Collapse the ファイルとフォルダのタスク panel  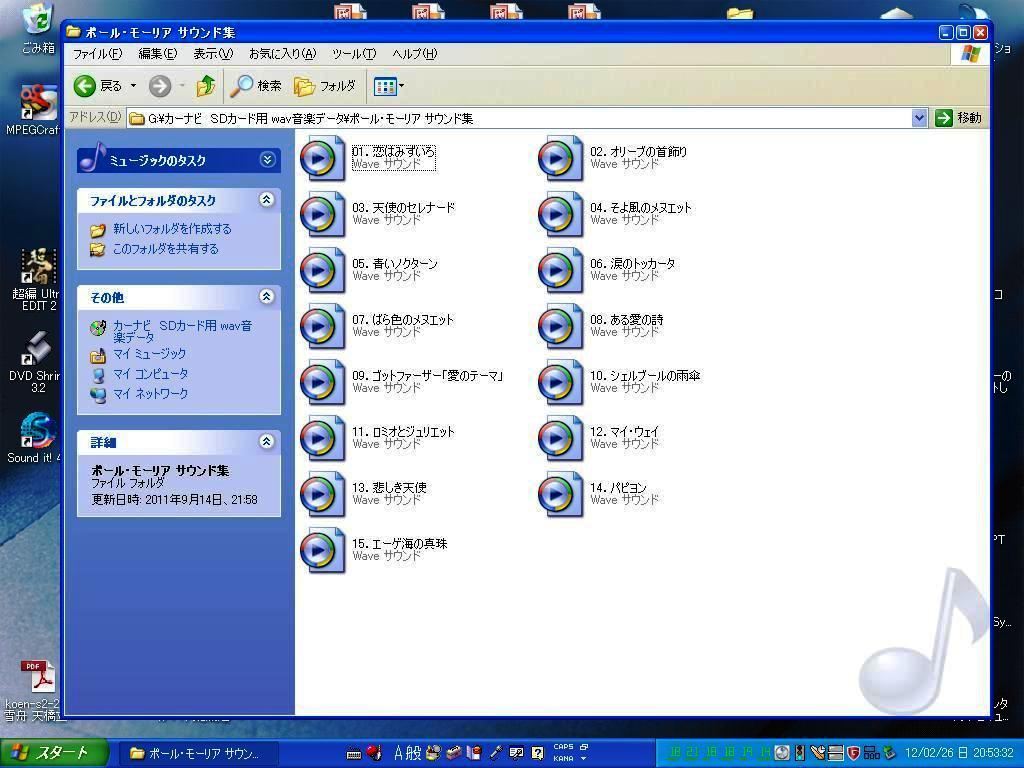pos(266,200)
